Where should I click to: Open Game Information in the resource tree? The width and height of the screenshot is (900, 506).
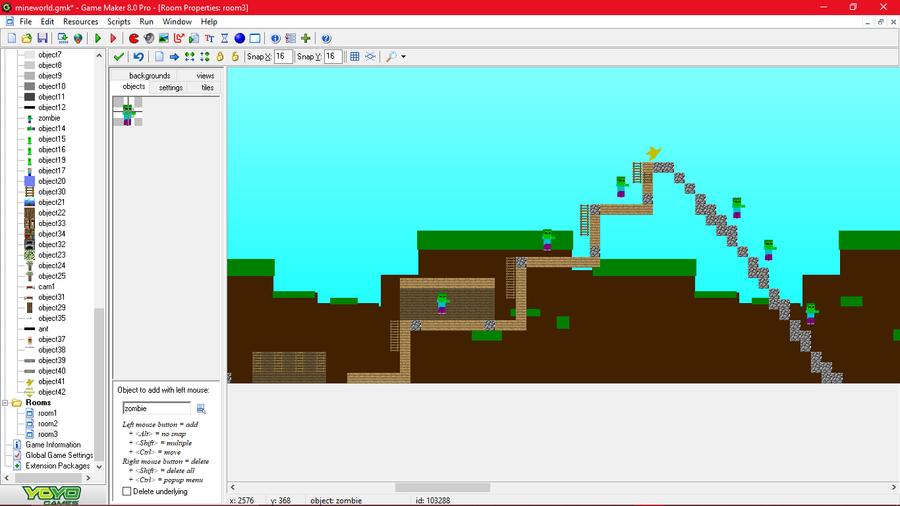pos(53,445)
